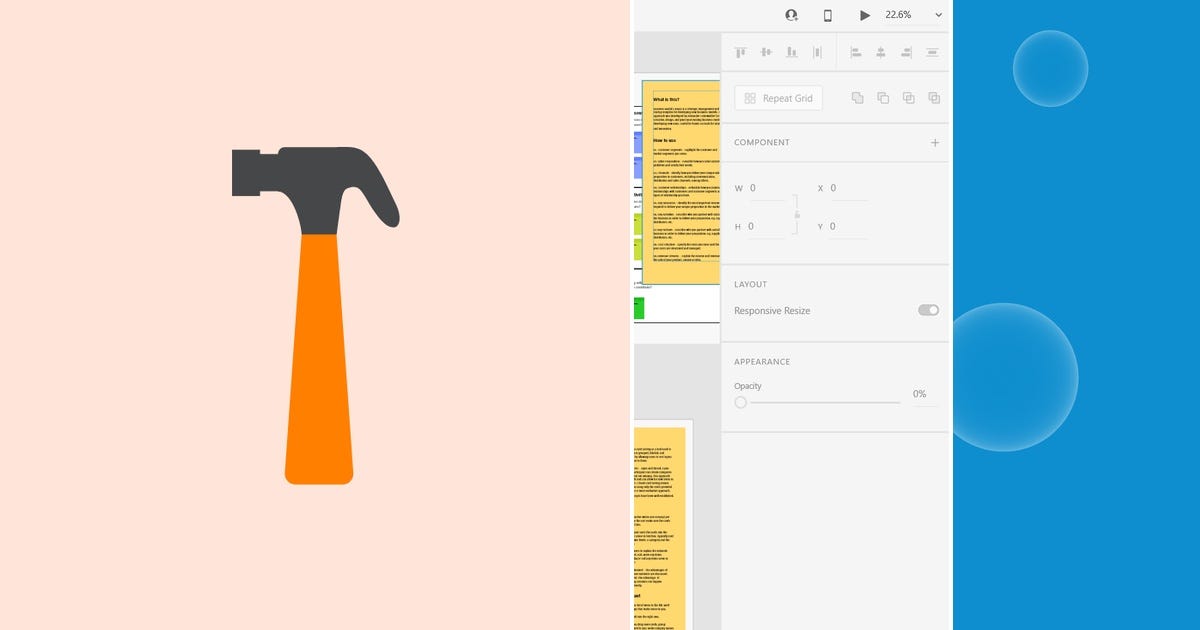Align objects to horizontal center

coord(881,51)
